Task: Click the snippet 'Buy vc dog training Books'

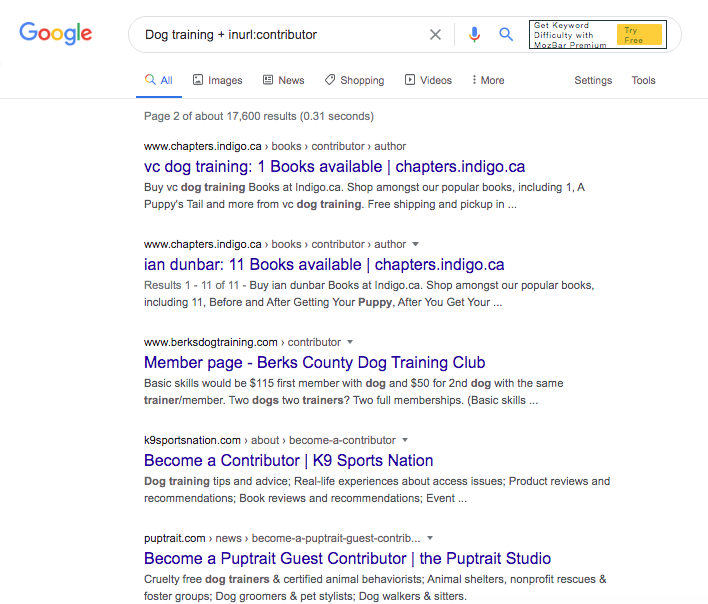Action: (364, 196)
